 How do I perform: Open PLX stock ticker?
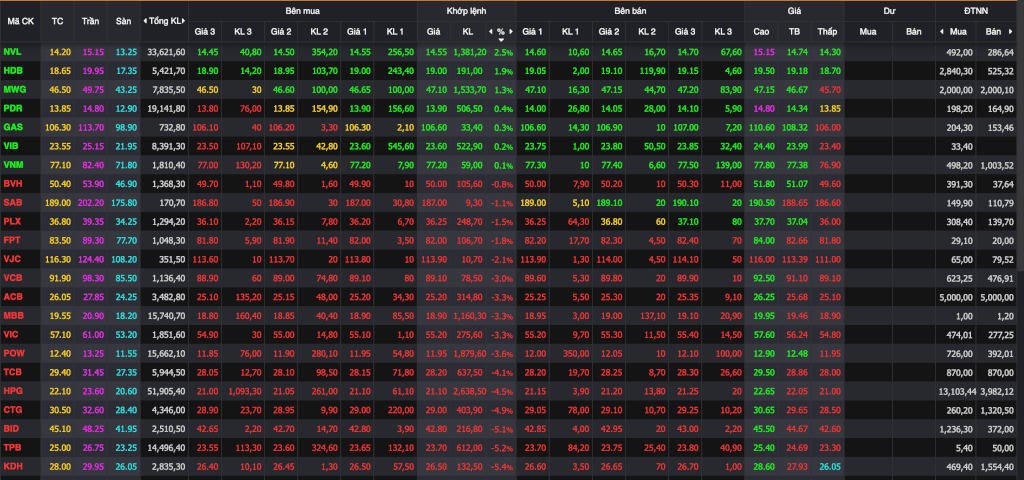pyautogui.click(x=12, y=222)
